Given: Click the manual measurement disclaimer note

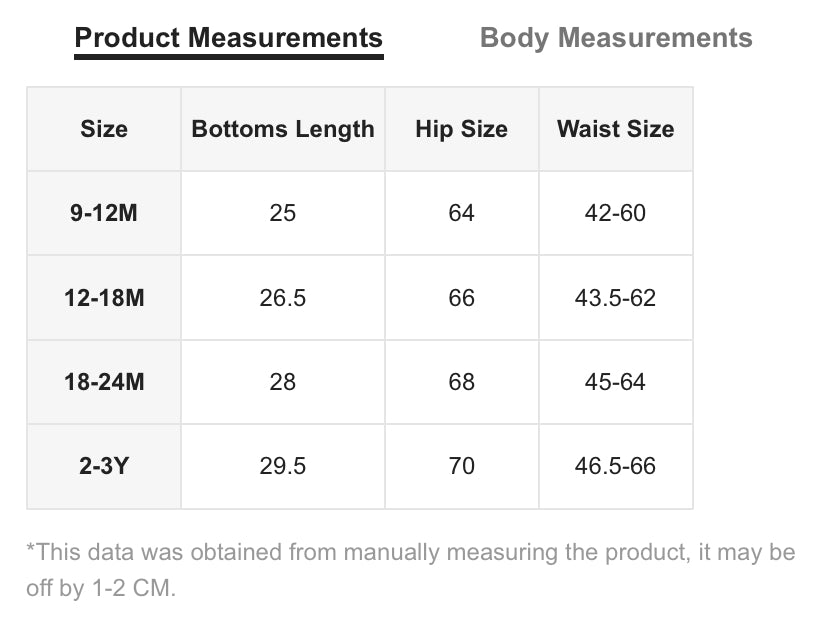Looking at the screenshot, I should 410,570.
